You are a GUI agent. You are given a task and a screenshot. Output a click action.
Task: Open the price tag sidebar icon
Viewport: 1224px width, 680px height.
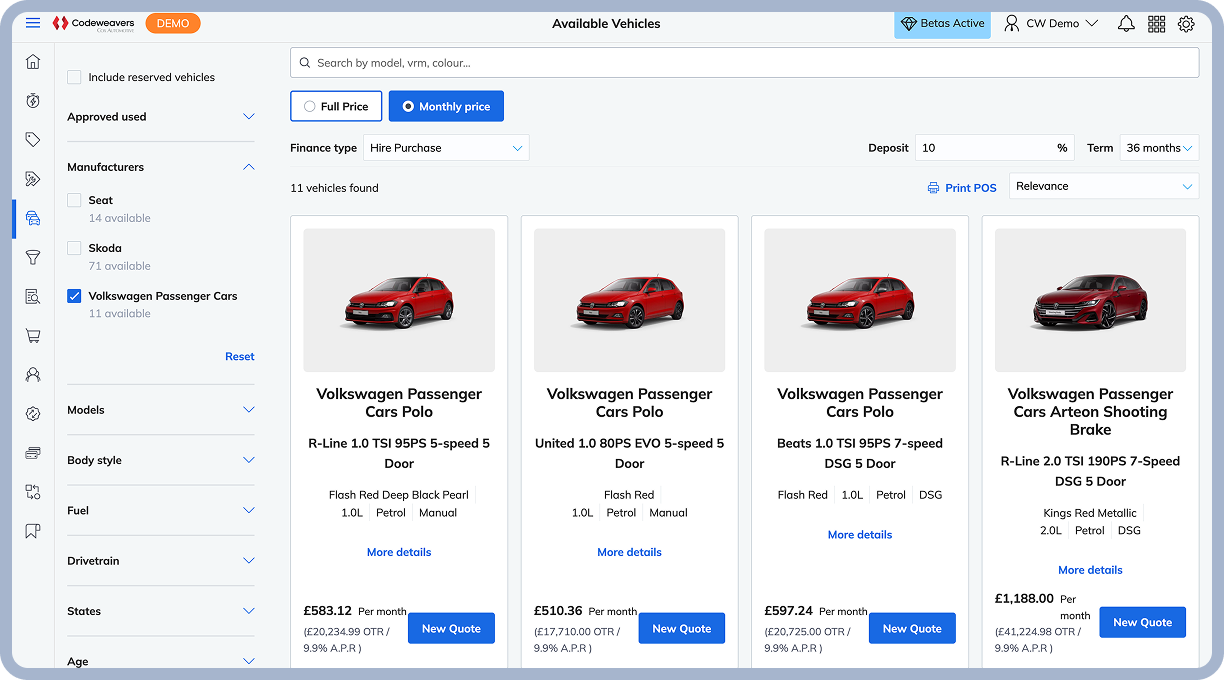(x=33, y=140)
